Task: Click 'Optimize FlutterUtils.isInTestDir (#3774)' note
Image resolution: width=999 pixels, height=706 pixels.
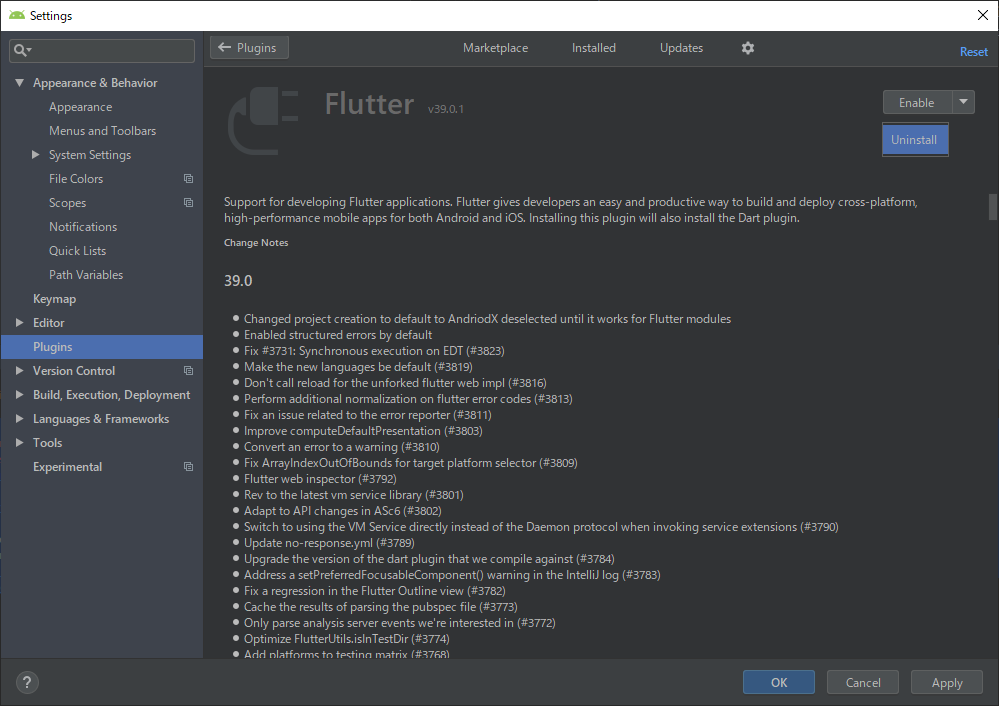Action: [347, 638]
